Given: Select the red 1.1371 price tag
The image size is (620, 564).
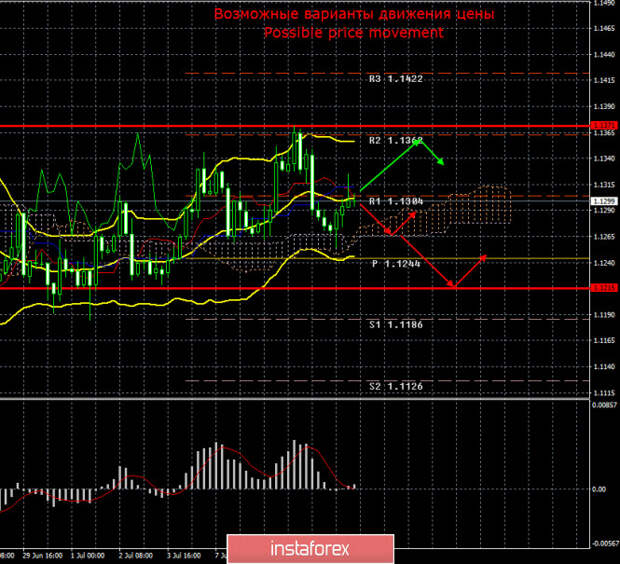Looking at the screenshot, I should [x=603, y=125].
